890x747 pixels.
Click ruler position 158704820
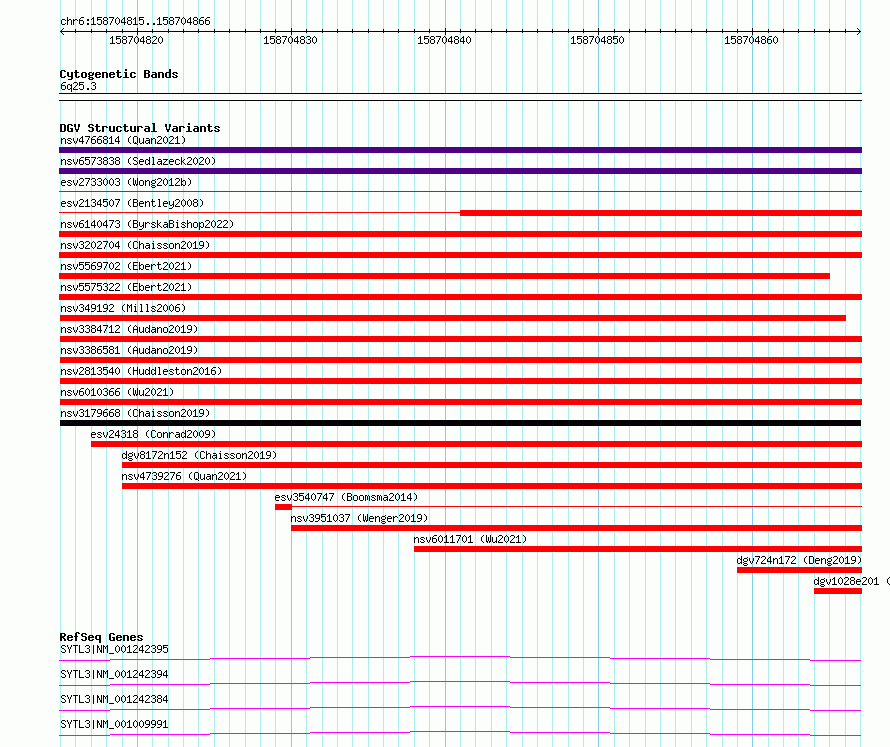click(x=136, y=40)
